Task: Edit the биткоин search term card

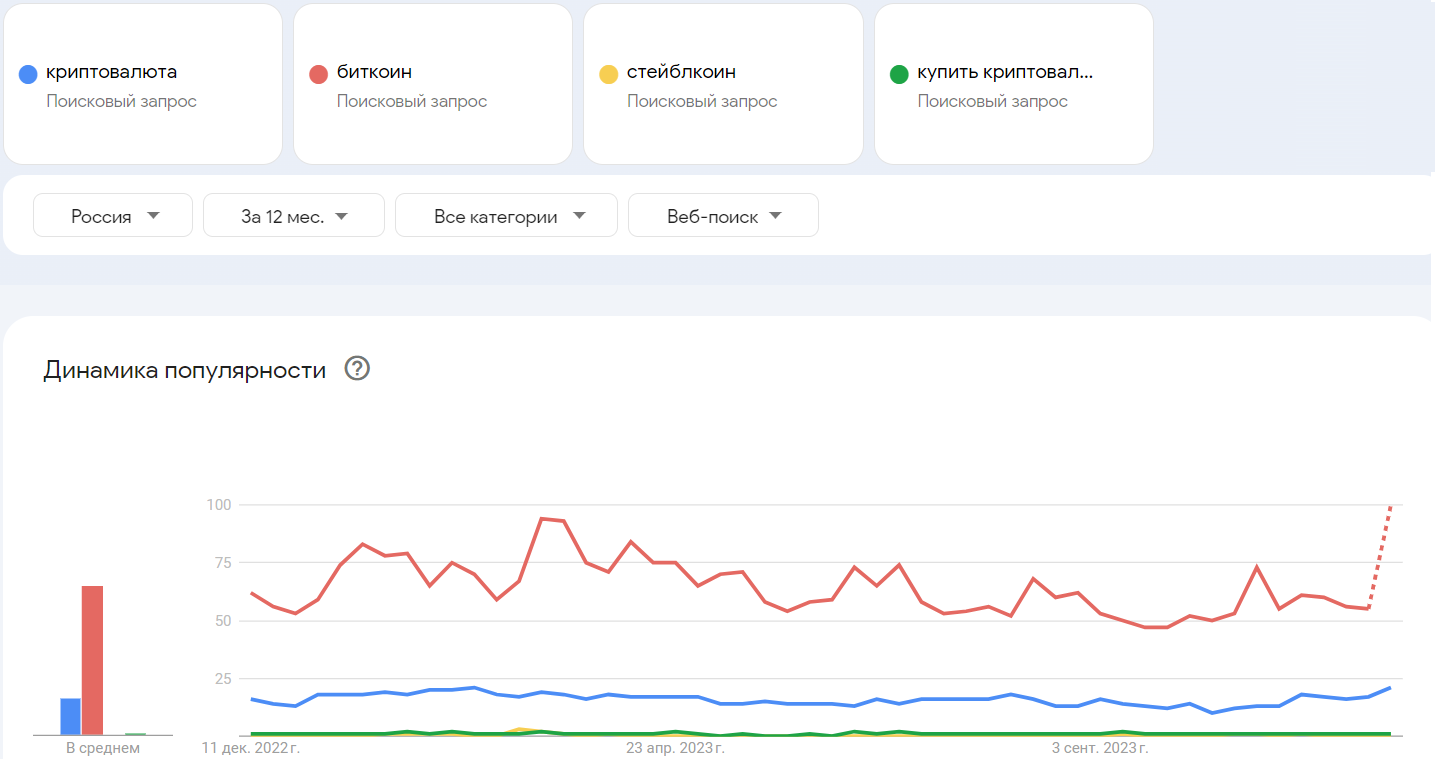Action: (433, 84)
